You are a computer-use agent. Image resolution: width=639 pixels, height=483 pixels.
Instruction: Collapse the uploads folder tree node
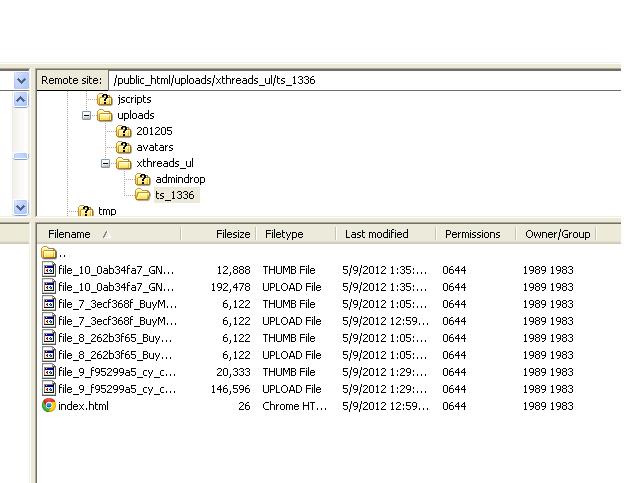(x=87, y=115)
